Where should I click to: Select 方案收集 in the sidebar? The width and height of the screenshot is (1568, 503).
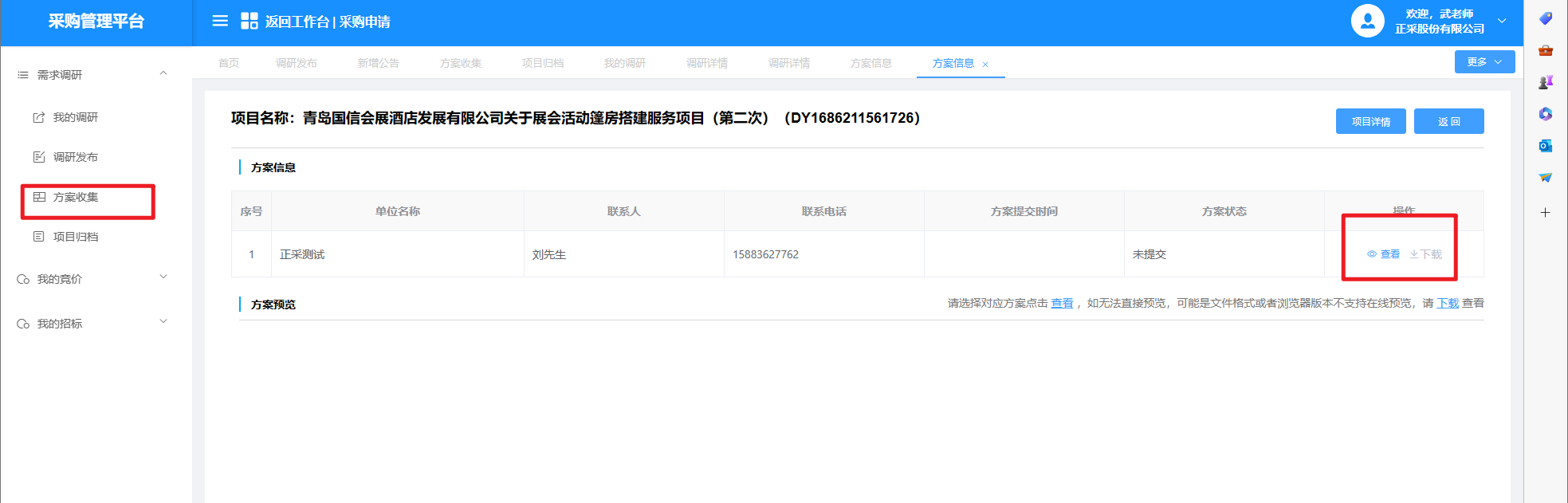(x=76, y=197)
